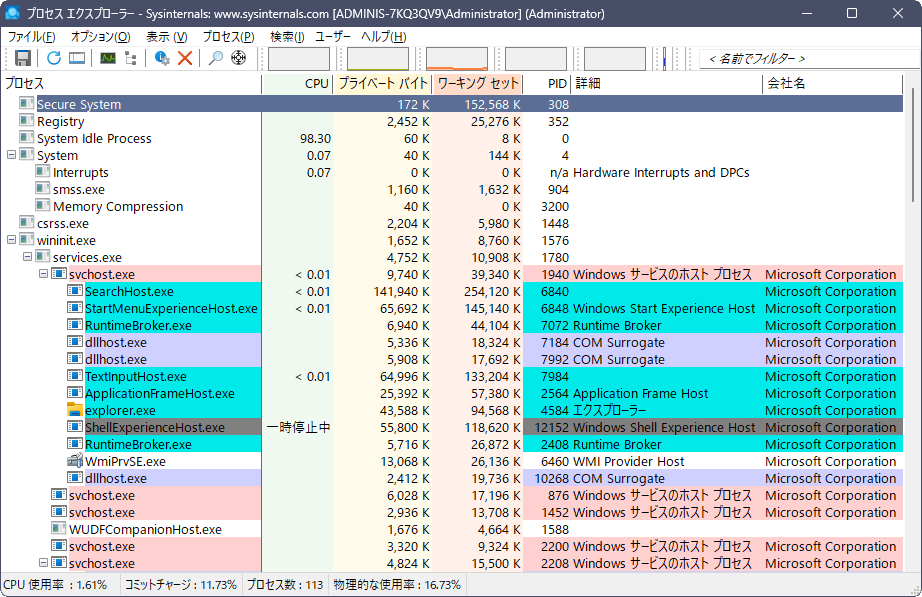Image resolution: width=922 pixels, height=597 pixels.
Task: Click the Save floppy disk icon
Action: point(23,58)
